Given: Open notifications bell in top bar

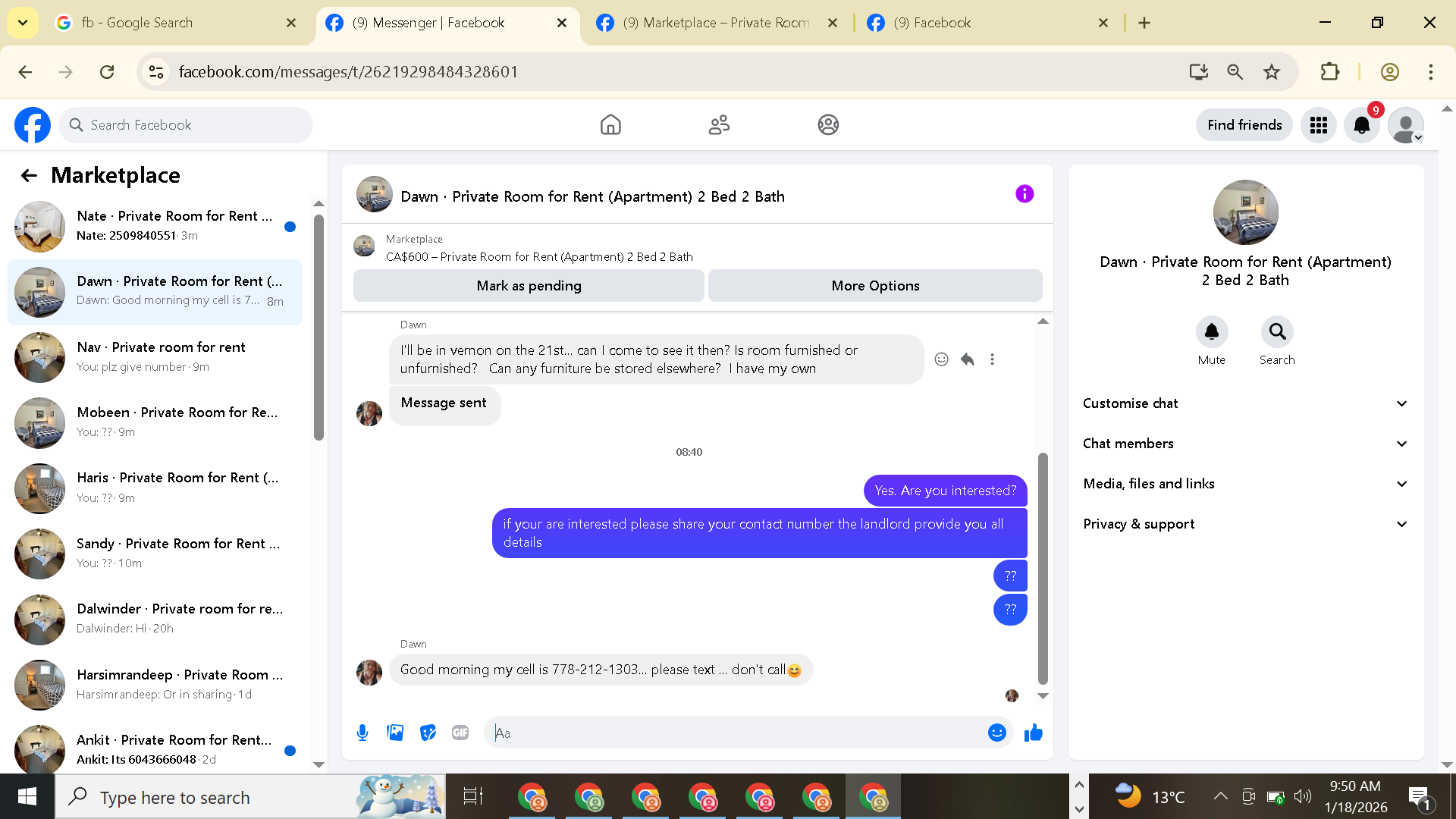Looking at the screenshot, I should 1362,125.
